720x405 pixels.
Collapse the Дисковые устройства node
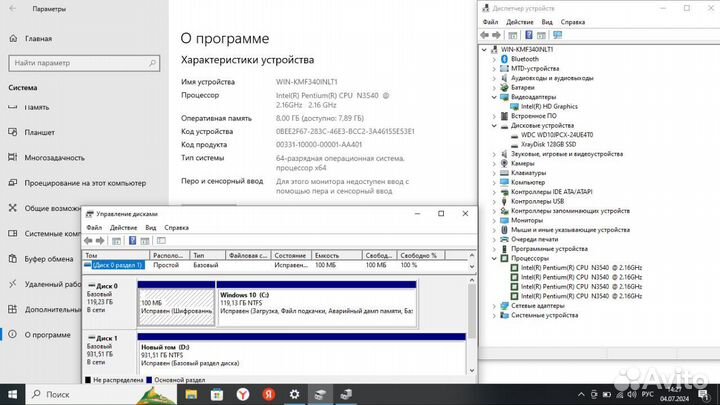pos(494,125)
